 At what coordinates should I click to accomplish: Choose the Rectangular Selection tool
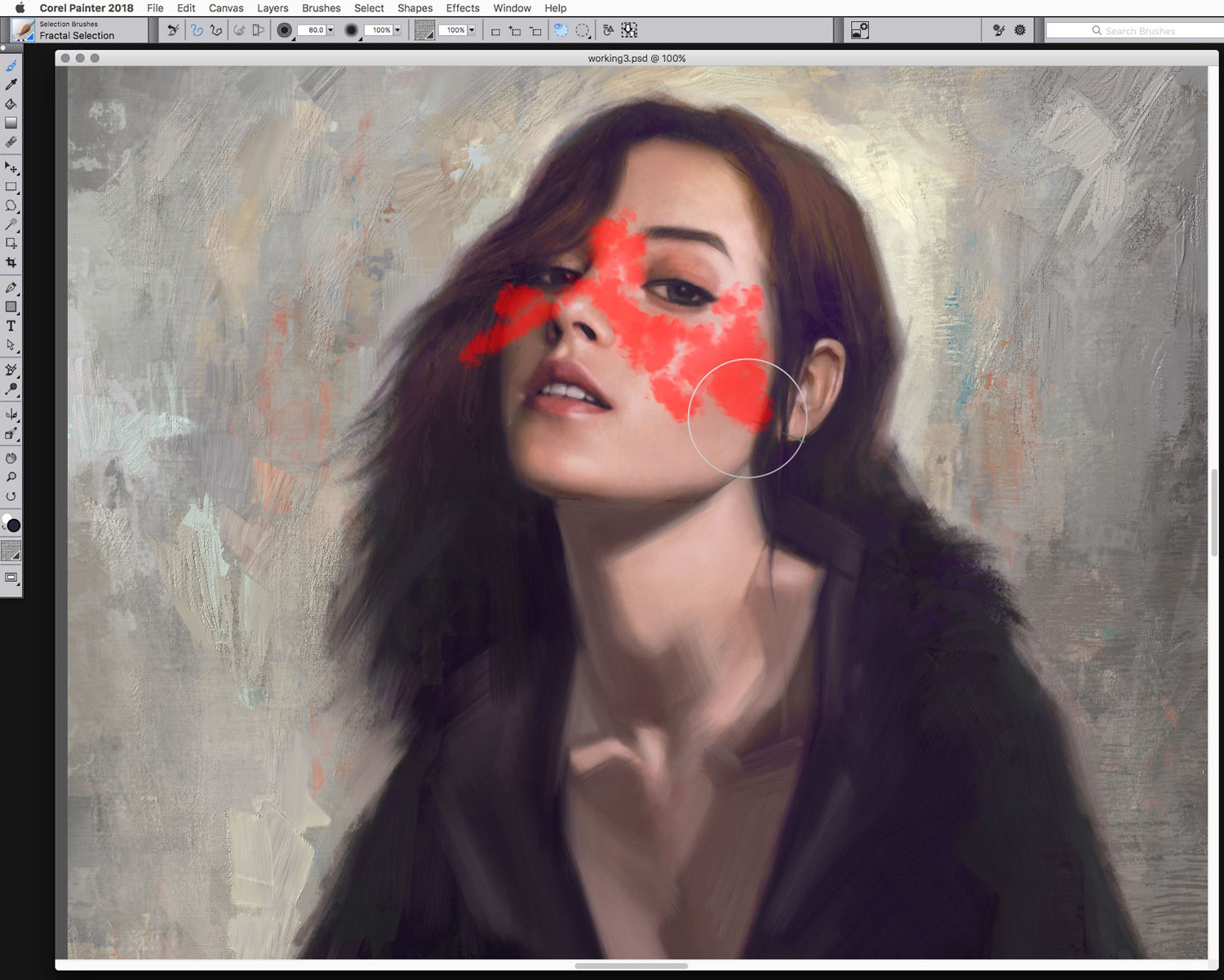(x=11, y=187)
